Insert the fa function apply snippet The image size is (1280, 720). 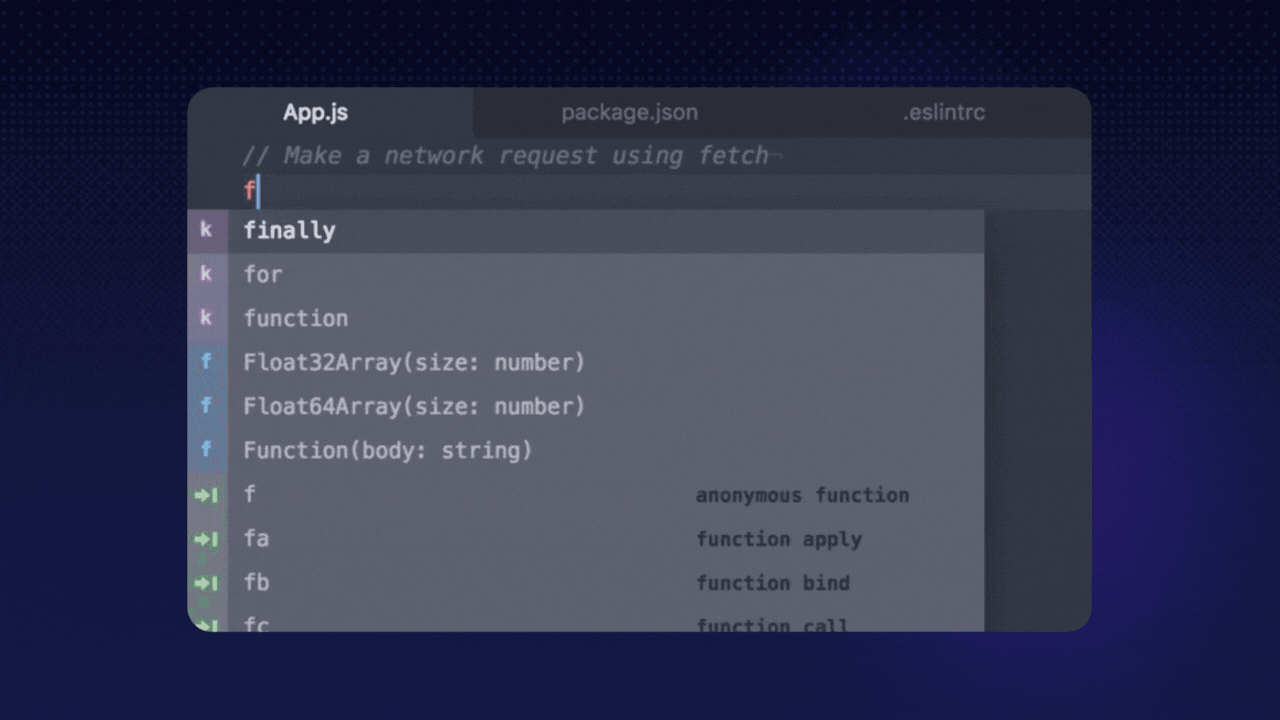[257, 539]
